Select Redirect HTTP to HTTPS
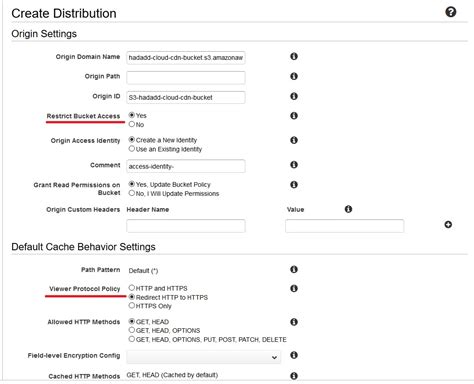474x384 pixels. coord(132,297)
